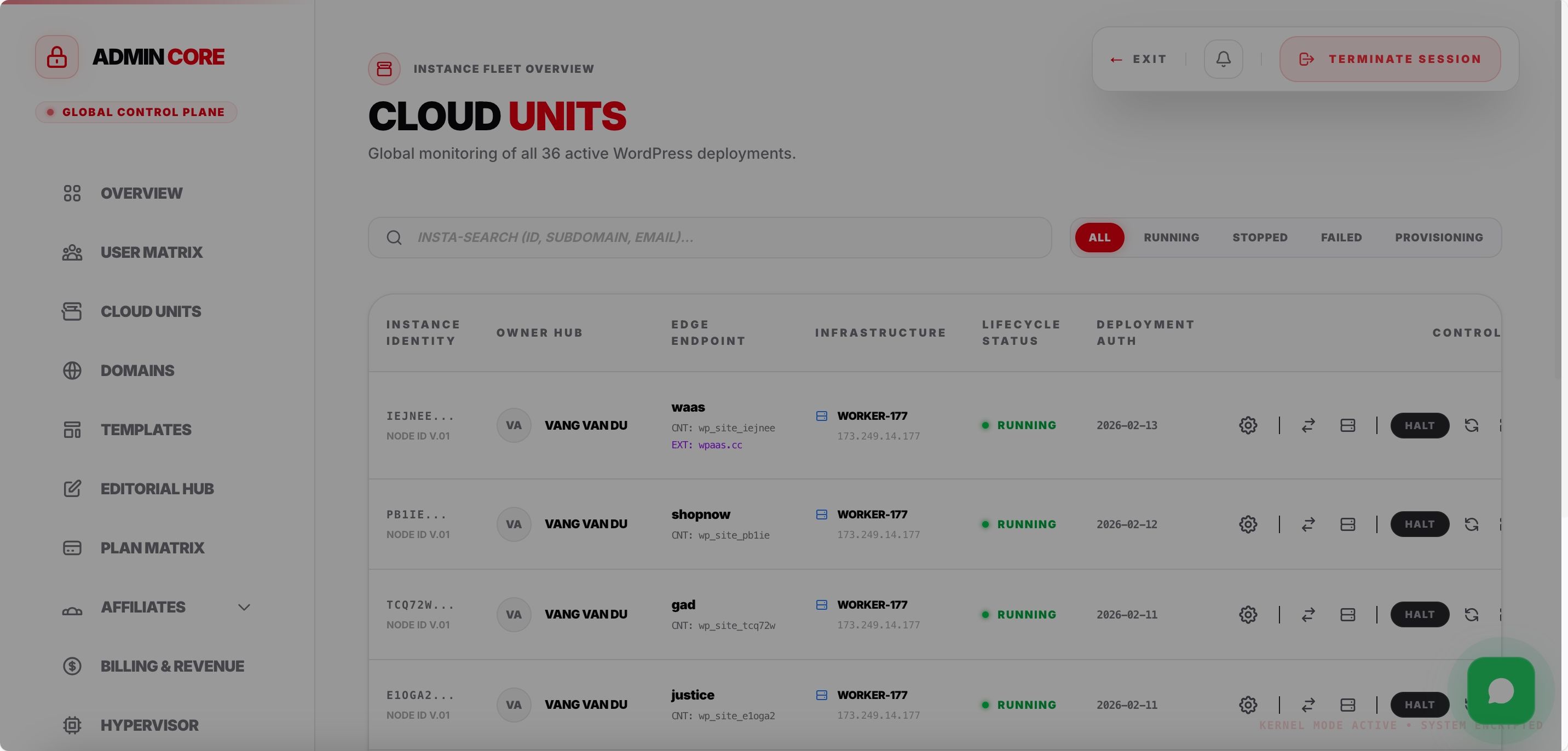Click refresh icon in gad row
The image size is (1568, 751).
tap(1471, 615)
